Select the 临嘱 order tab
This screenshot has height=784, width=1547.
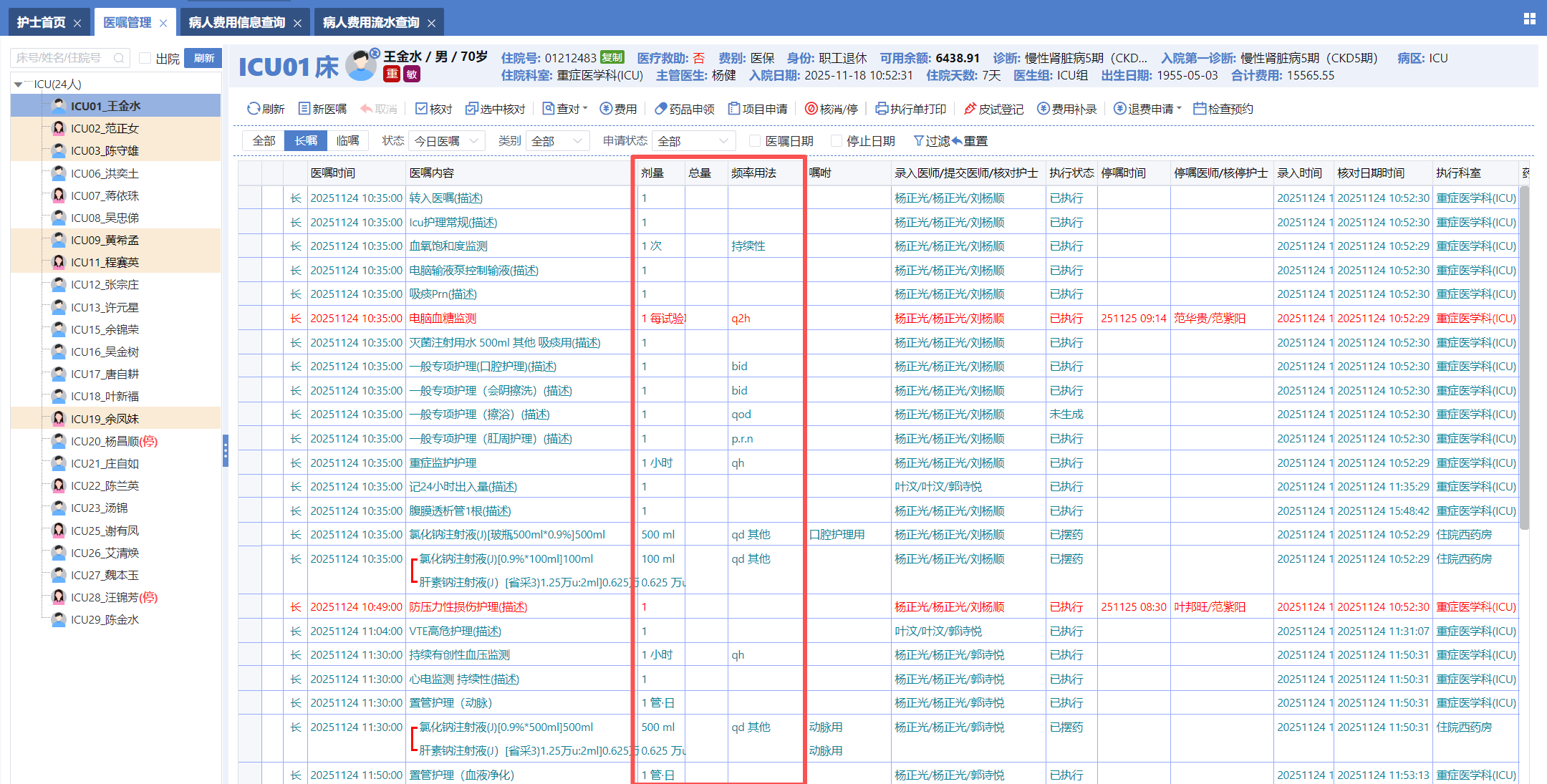[x=348, y=141]
